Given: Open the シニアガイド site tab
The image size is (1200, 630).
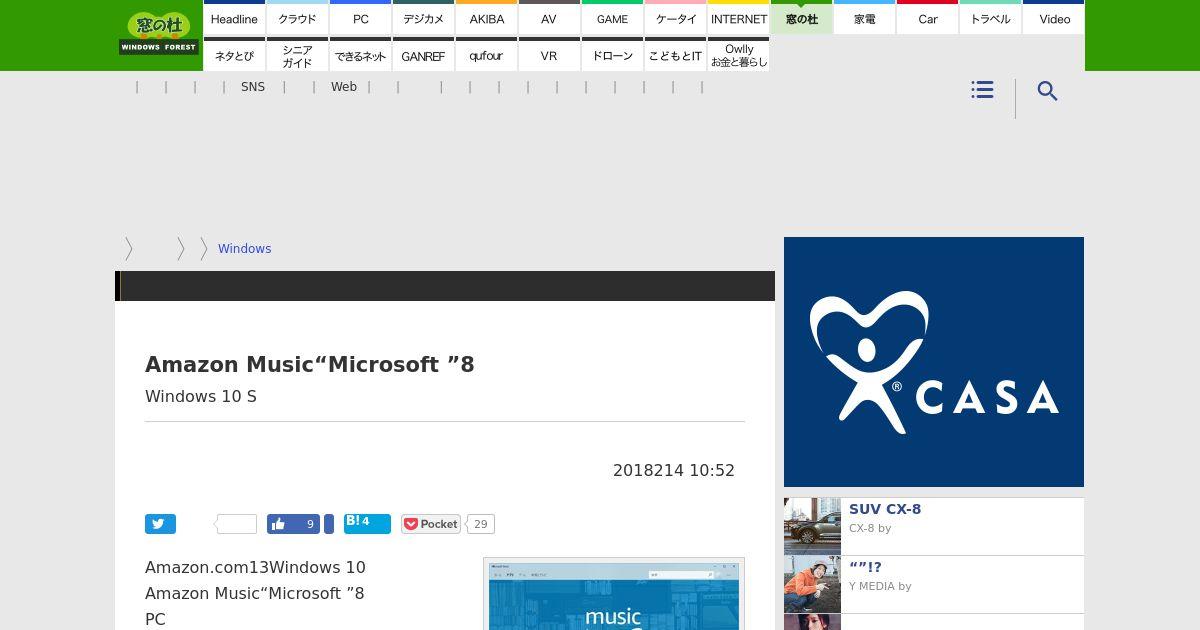Looking at the screenshot, I should pyautogui.click(x=297, y=56).
